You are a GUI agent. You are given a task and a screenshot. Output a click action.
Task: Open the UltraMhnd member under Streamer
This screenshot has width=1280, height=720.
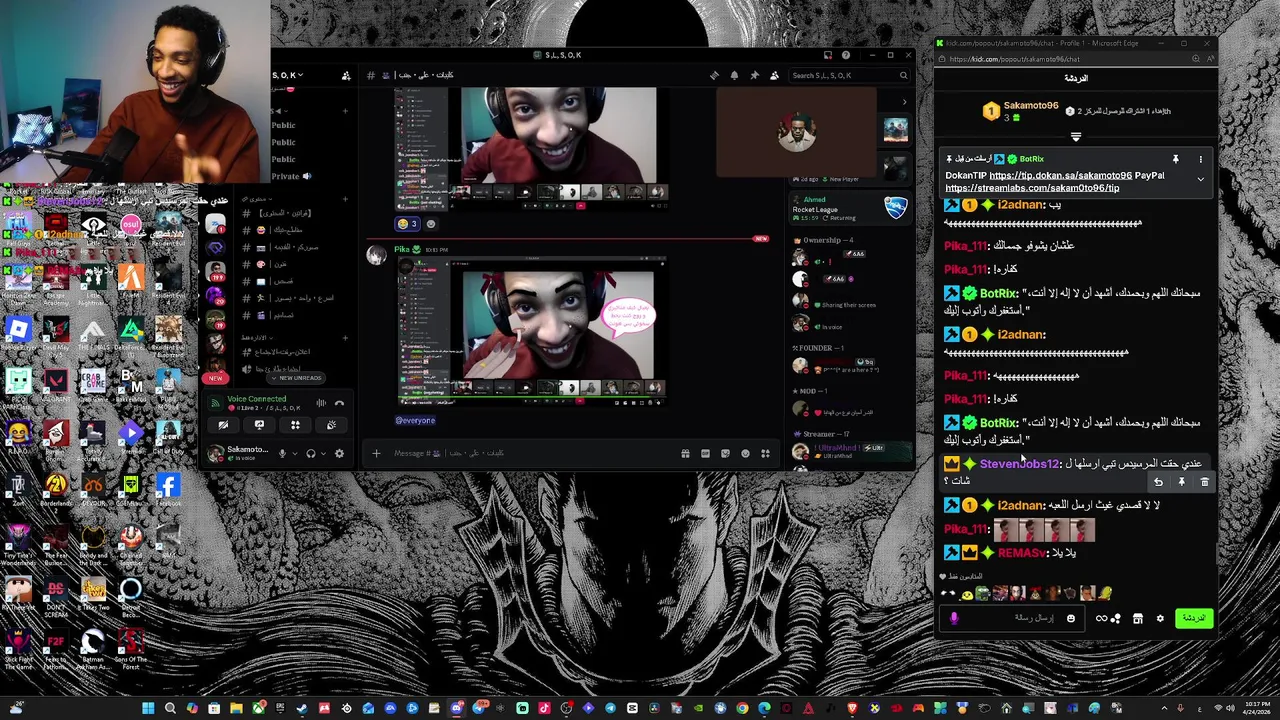pyautogui.click(x=852, y=451)
